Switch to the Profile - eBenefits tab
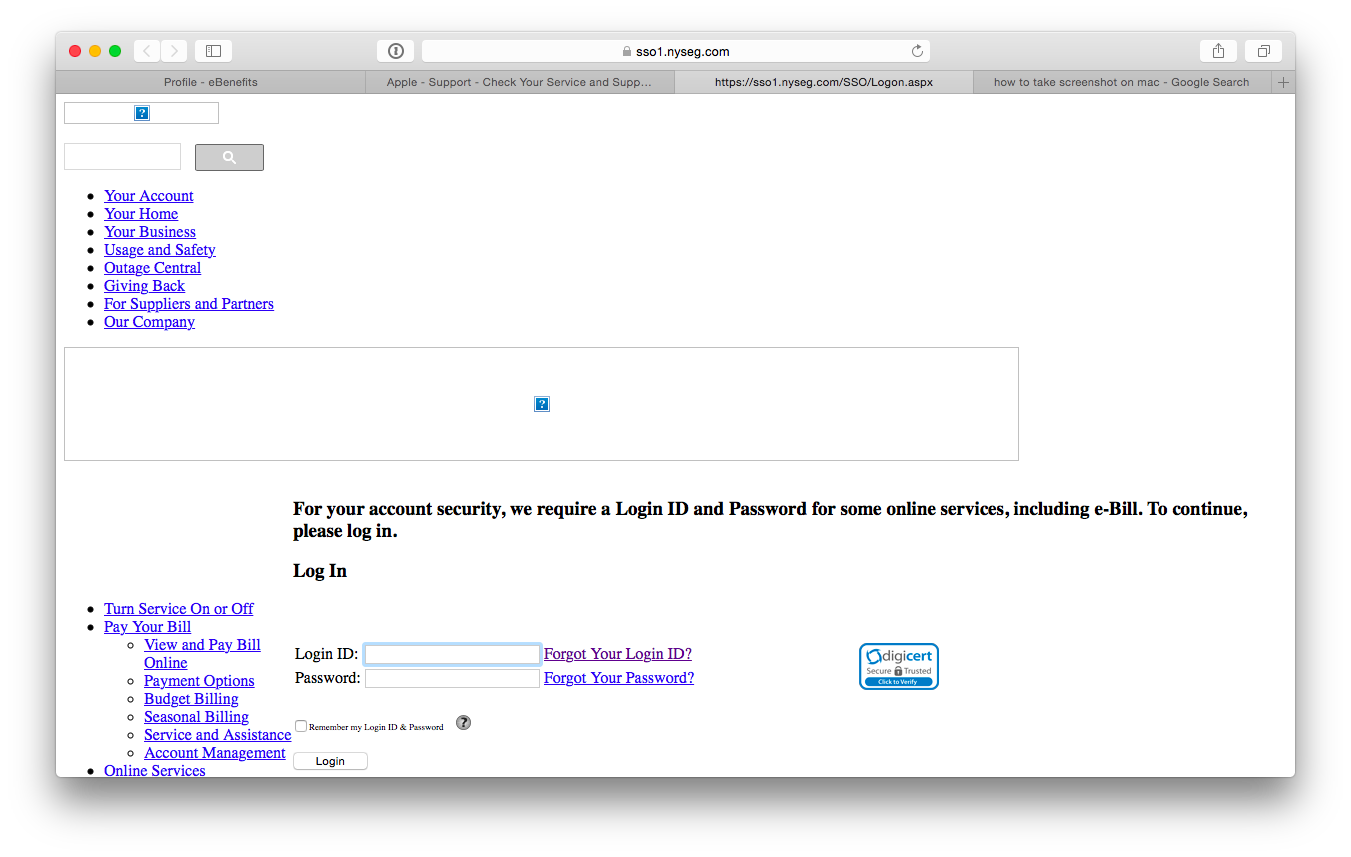Viewport: 1351px width, 857px height. click(211, 82)
